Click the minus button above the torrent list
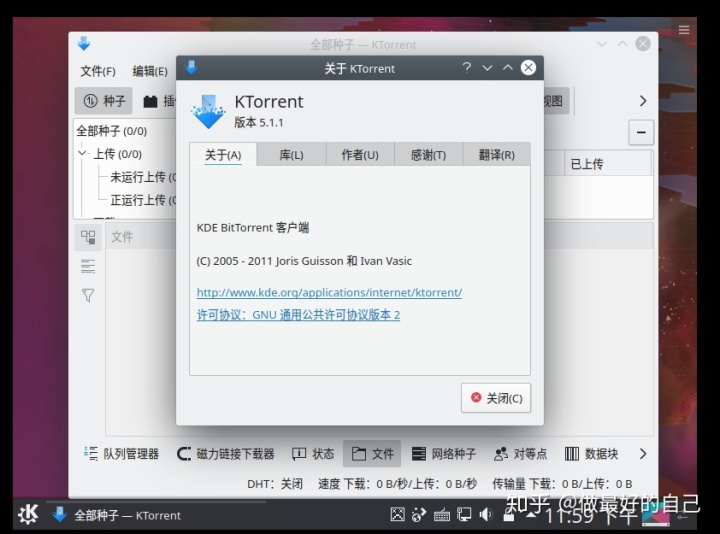 tap(641, 133)
